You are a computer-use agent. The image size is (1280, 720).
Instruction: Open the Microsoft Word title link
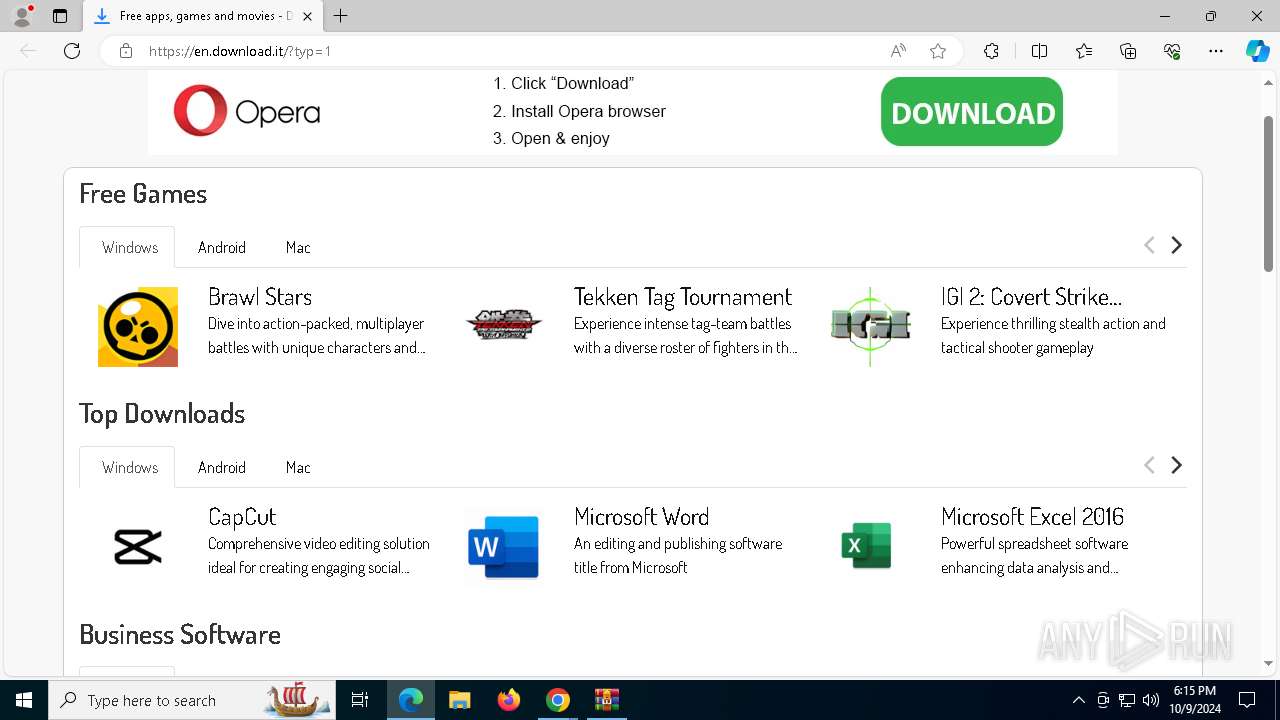(x=642, y=517)
